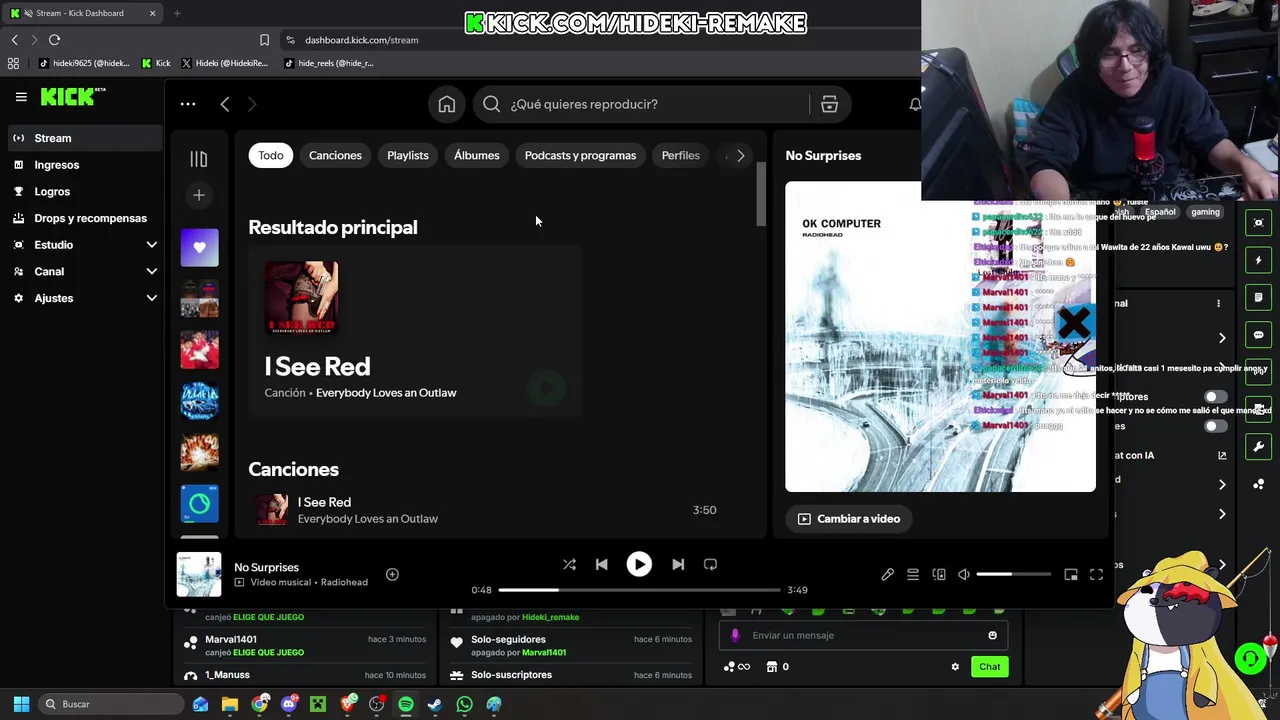Open the chat con IA external link
The height and width of the screenshot is (720, 1280).
(1222, 456)
